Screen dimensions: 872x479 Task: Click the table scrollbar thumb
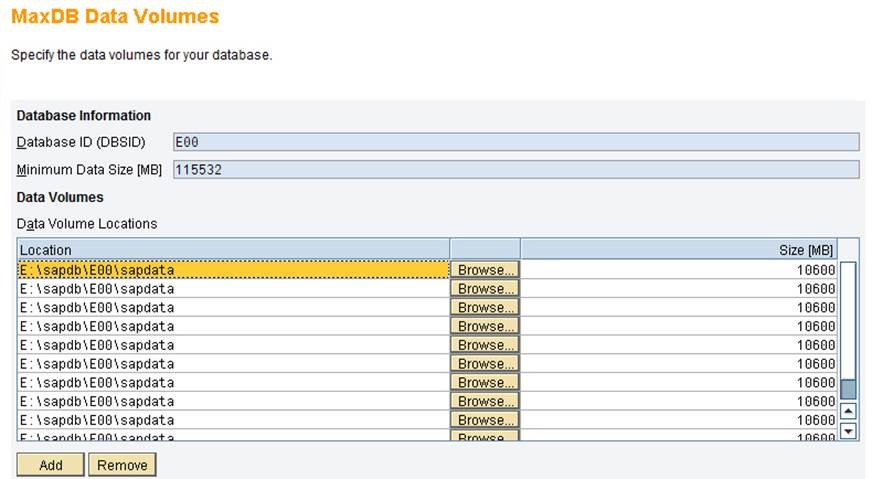click(x=848, y=389)
